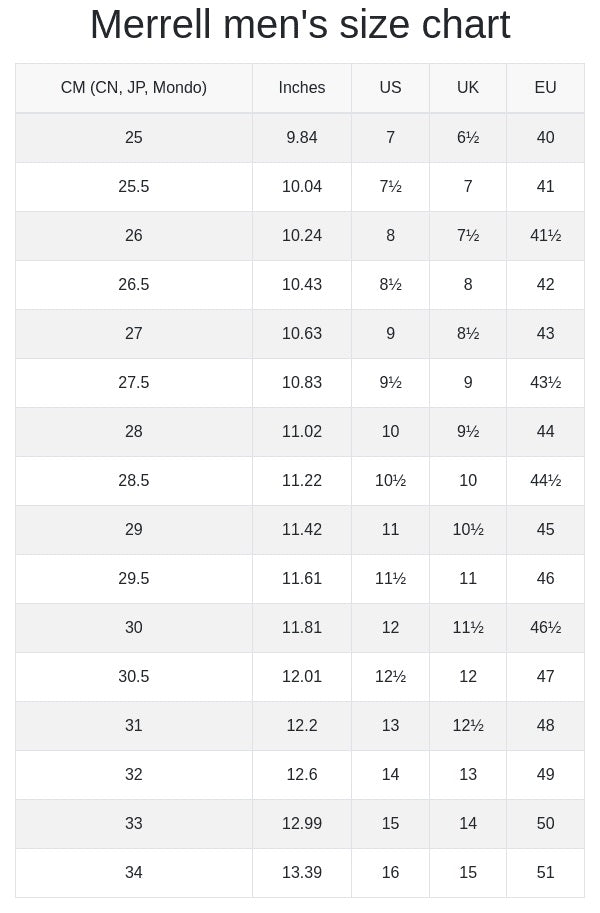Click the US column header

(x=390, y=87)
